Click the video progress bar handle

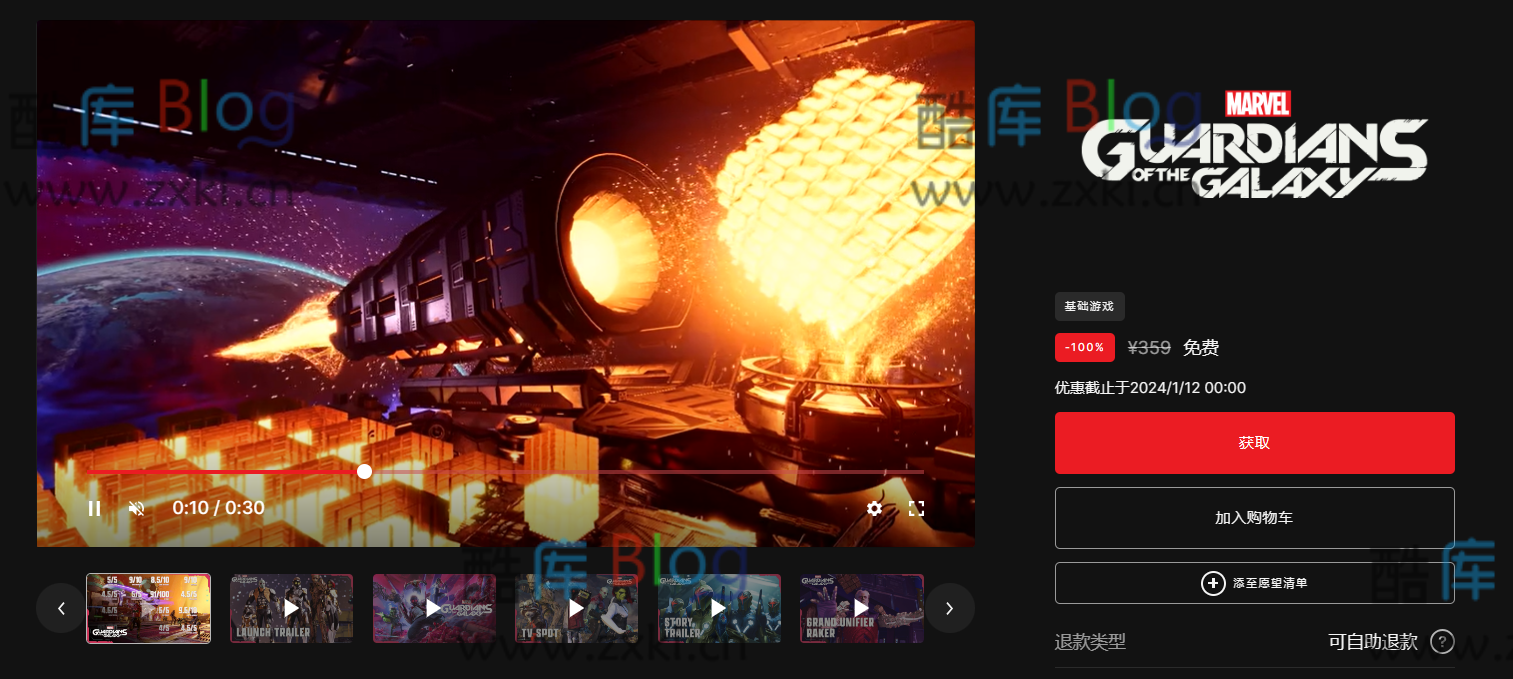point(365,471)
